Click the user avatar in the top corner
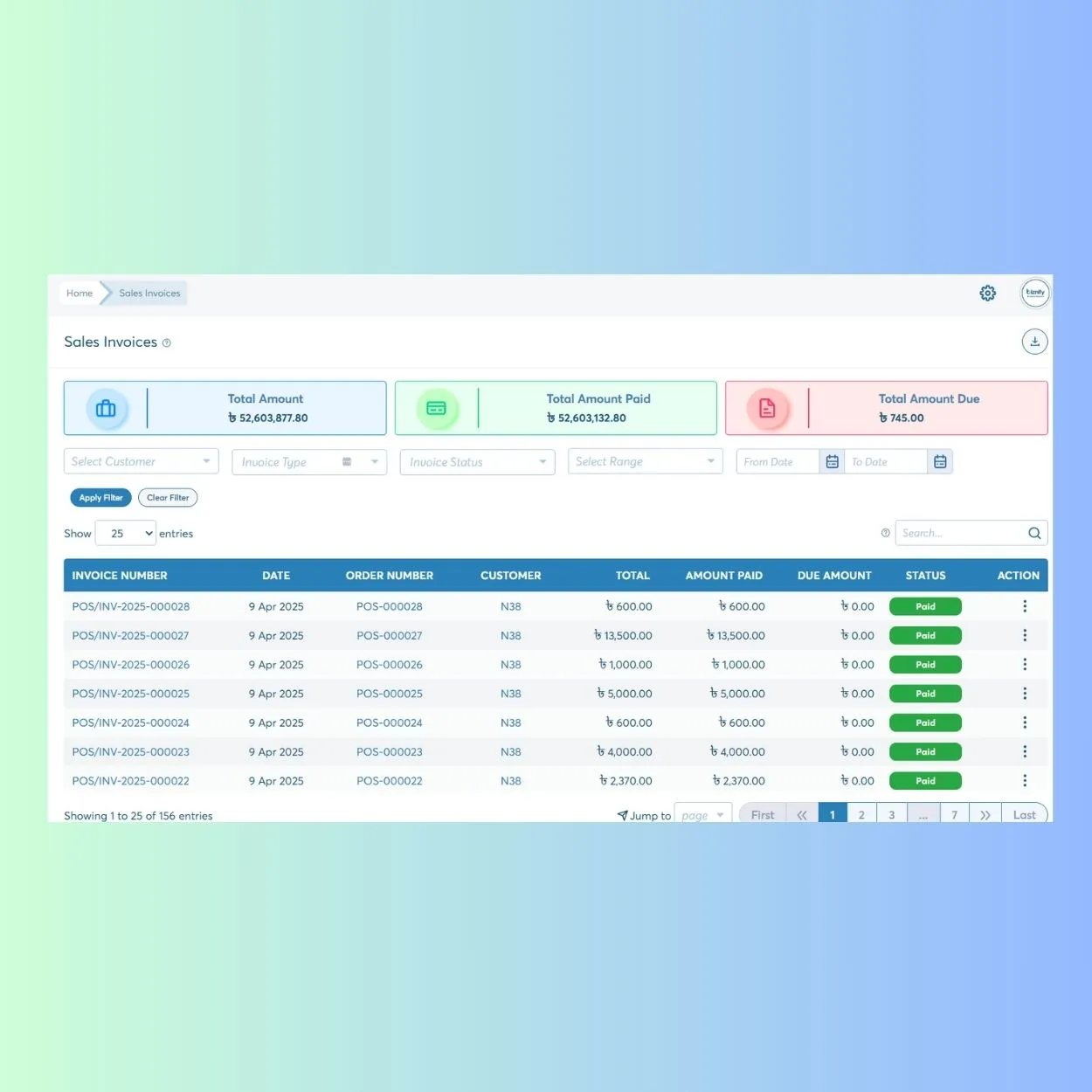This screenshot has height=1092, width=1092. [1035, 293]
